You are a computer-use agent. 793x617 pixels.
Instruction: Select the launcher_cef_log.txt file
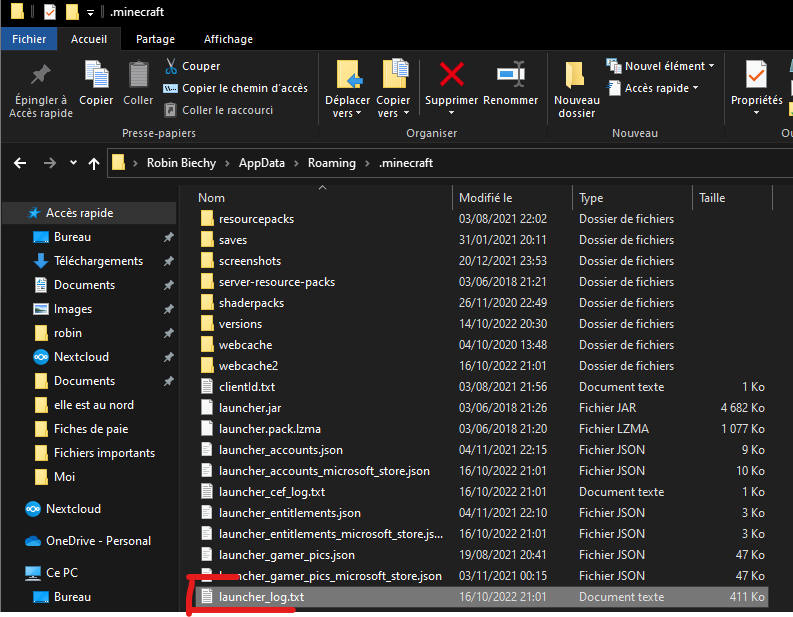[272, 492]
